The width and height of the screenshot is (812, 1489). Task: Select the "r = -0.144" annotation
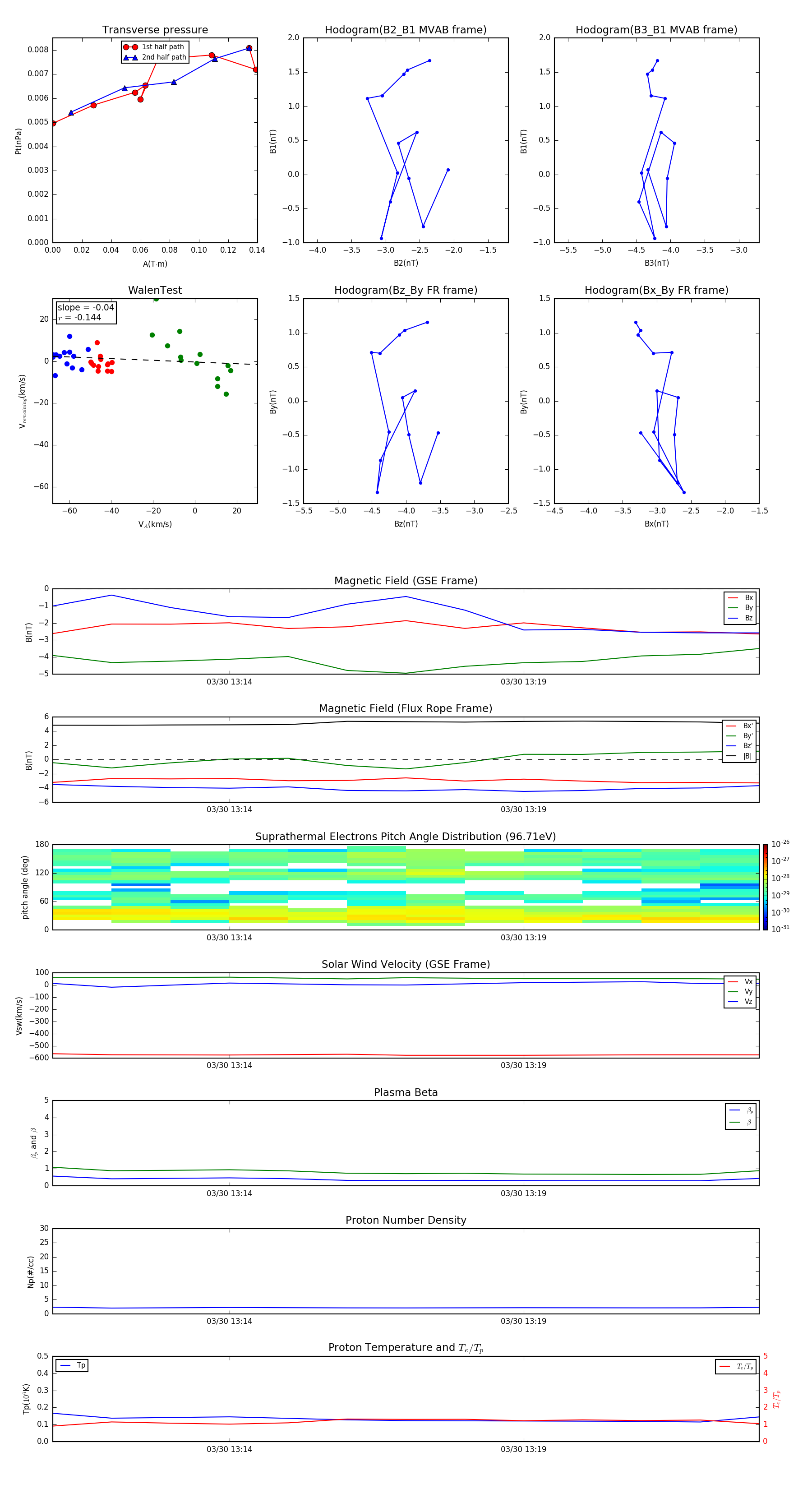click(x=80, y=317)
